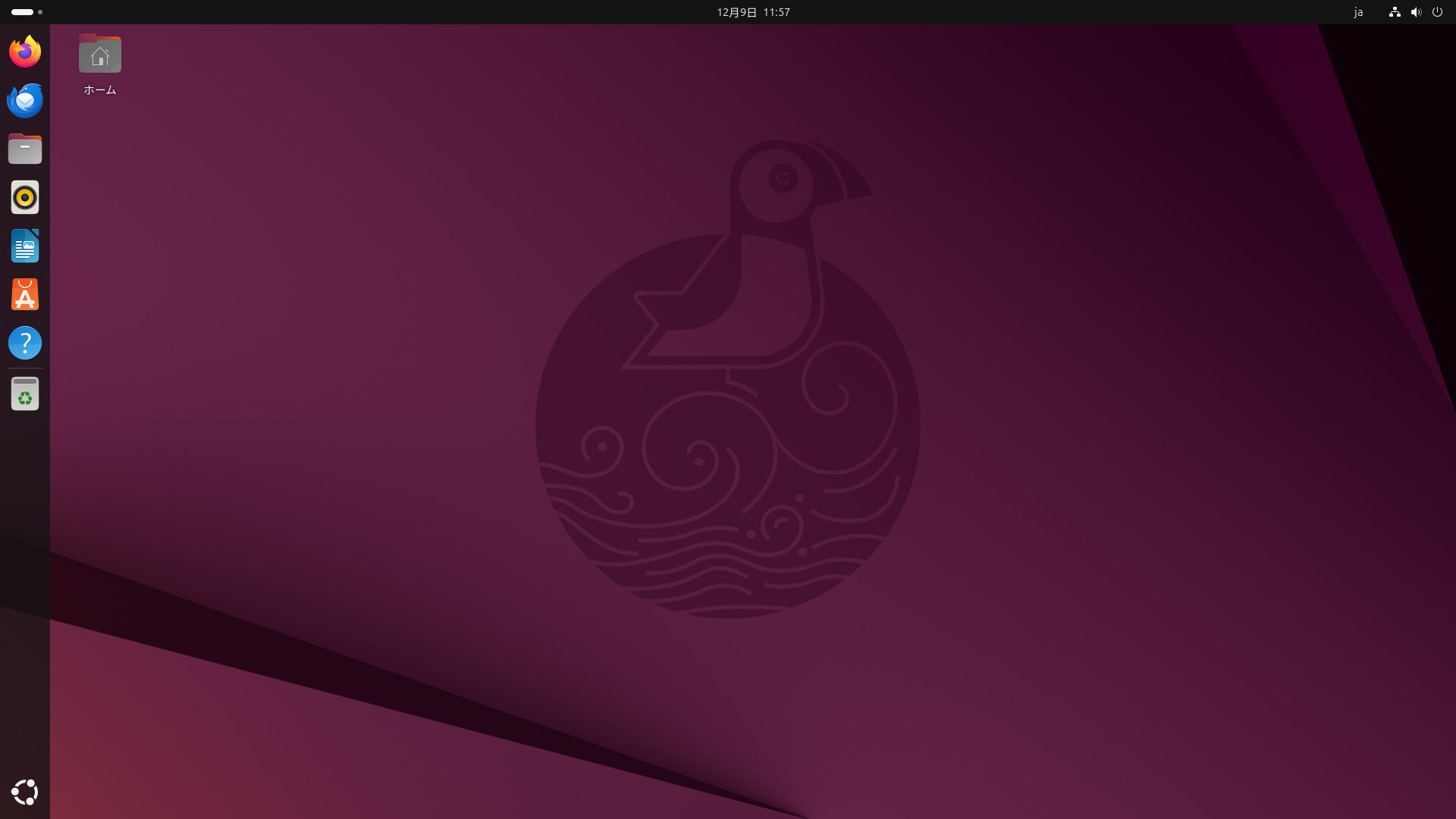Click the ホーム folder label text
This screenshot has height=819, width=1456.
click(99, 89)
